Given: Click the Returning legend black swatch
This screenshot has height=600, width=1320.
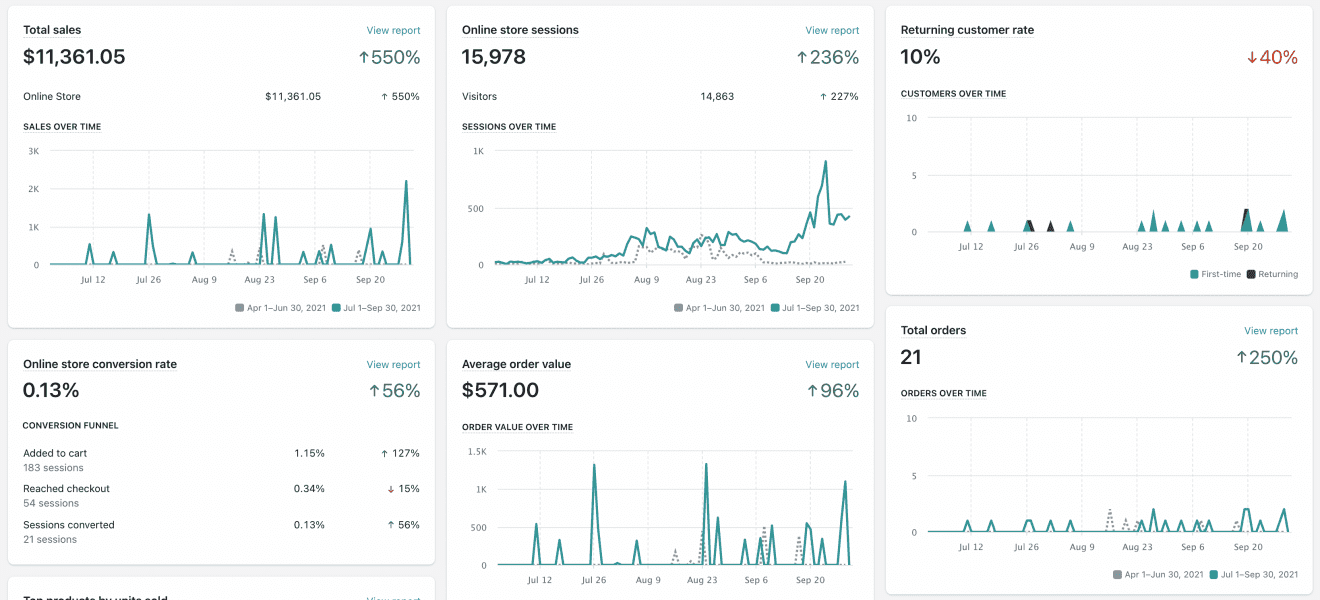Looking at the screenshot, I should [1251, 274].
